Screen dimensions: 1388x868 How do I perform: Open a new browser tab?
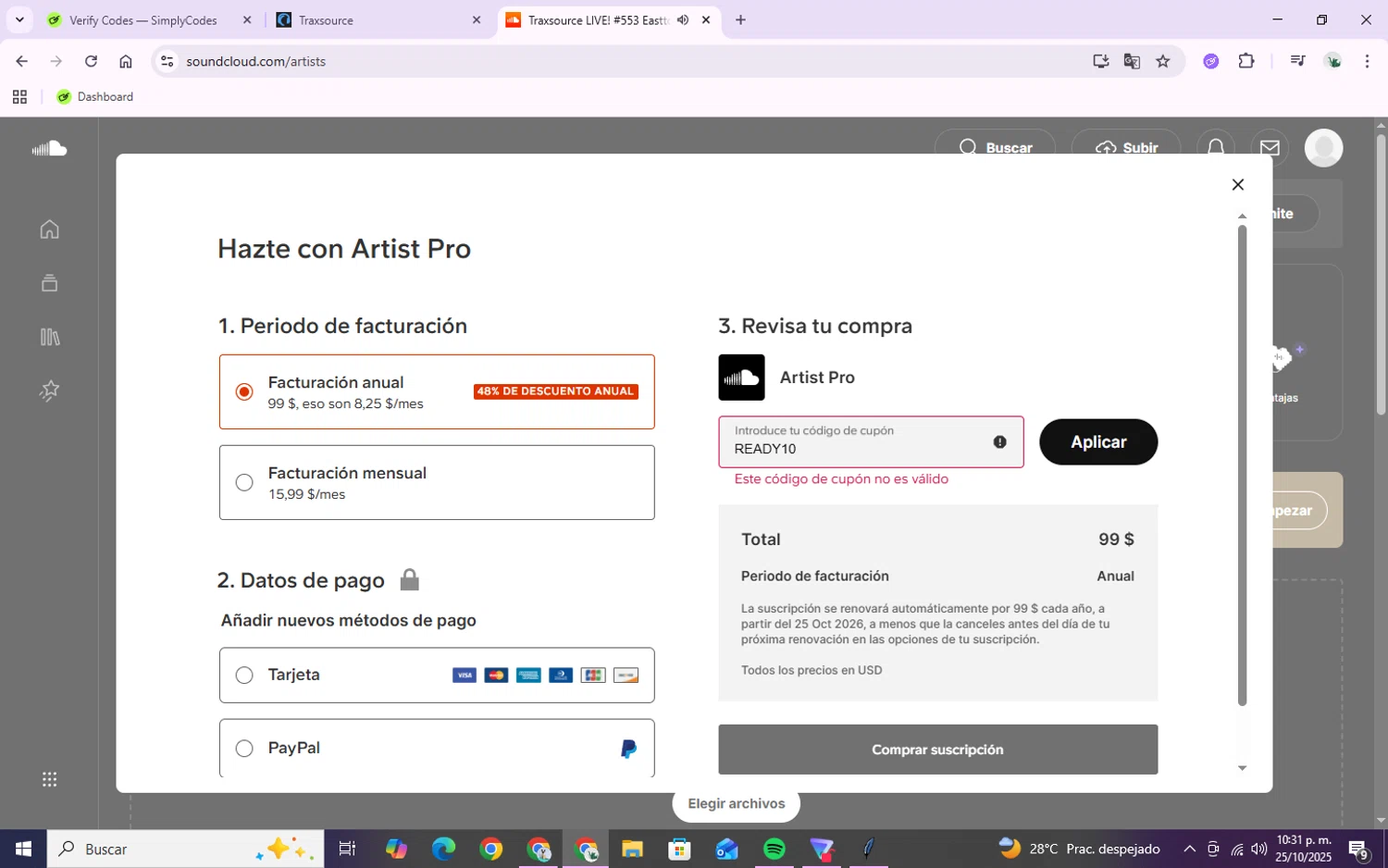[740, 19]
